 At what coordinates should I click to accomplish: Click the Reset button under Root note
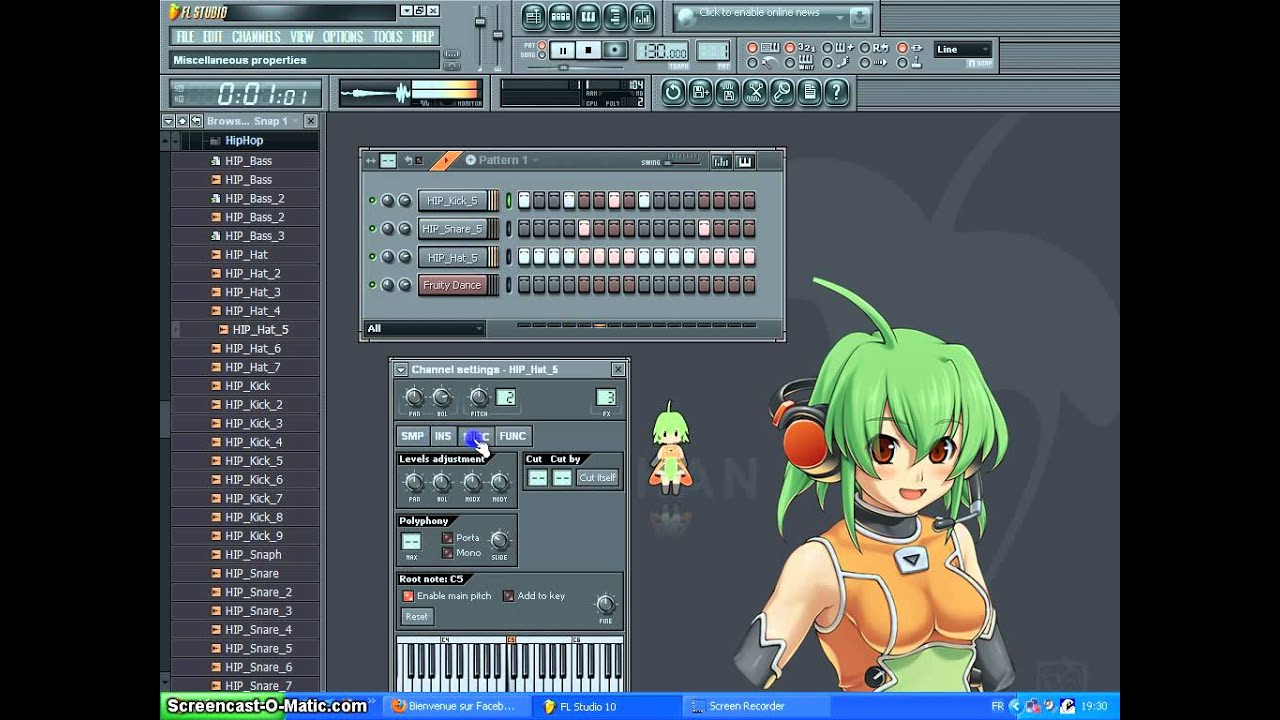tap(417, 616)
